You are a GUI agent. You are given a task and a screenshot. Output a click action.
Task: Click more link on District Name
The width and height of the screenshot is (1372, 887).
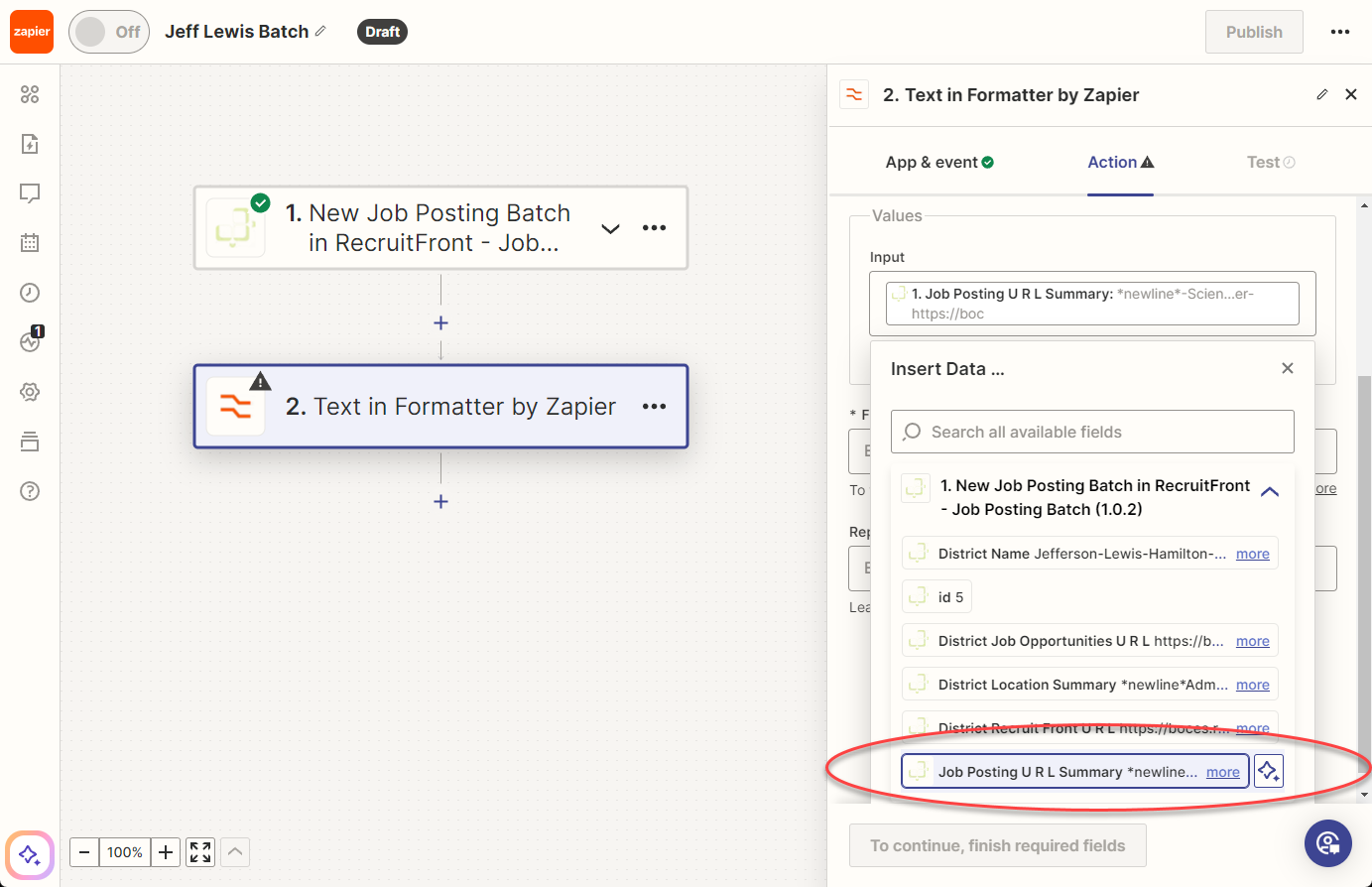pyautogui.click(x=1252, y=554)
